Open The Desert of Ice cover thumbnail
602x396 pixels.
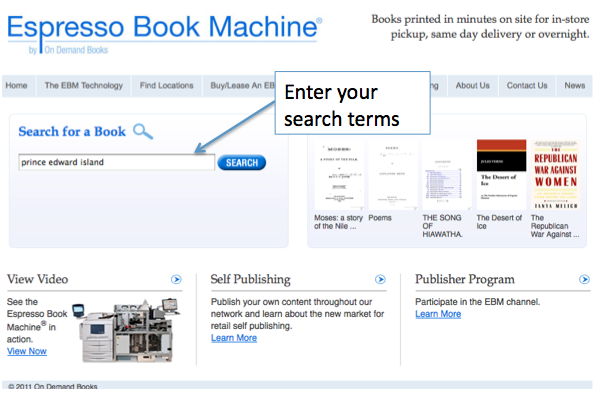(501, 175)
